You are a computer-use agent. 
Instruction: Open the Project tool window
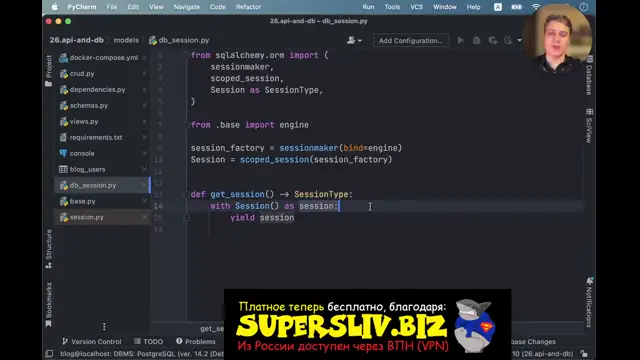49,70
